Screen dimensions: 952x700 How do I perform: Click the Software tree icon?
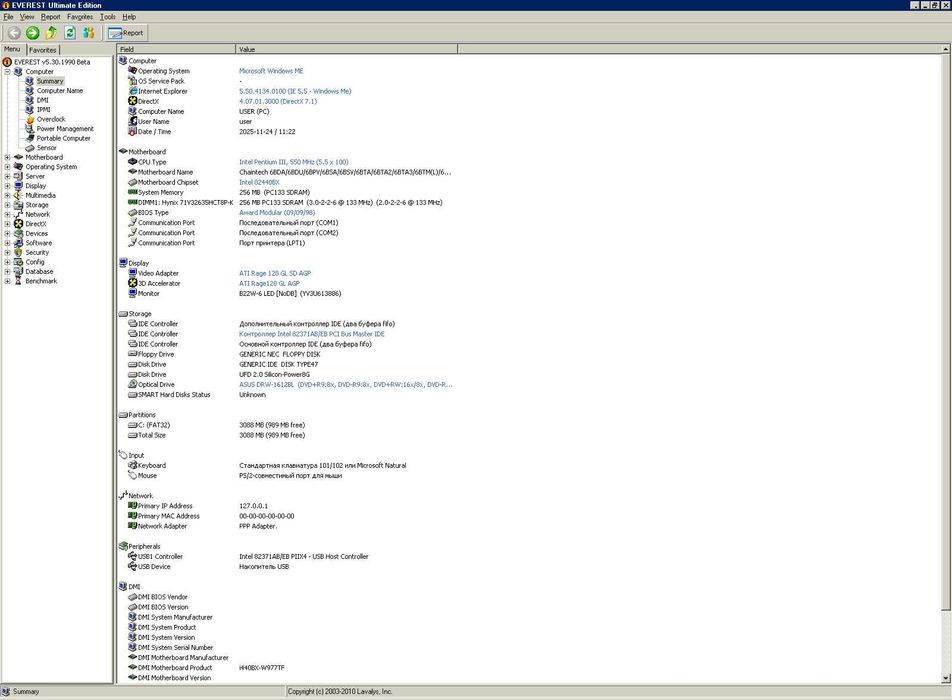pyautogui.click(x=18, y=243)
